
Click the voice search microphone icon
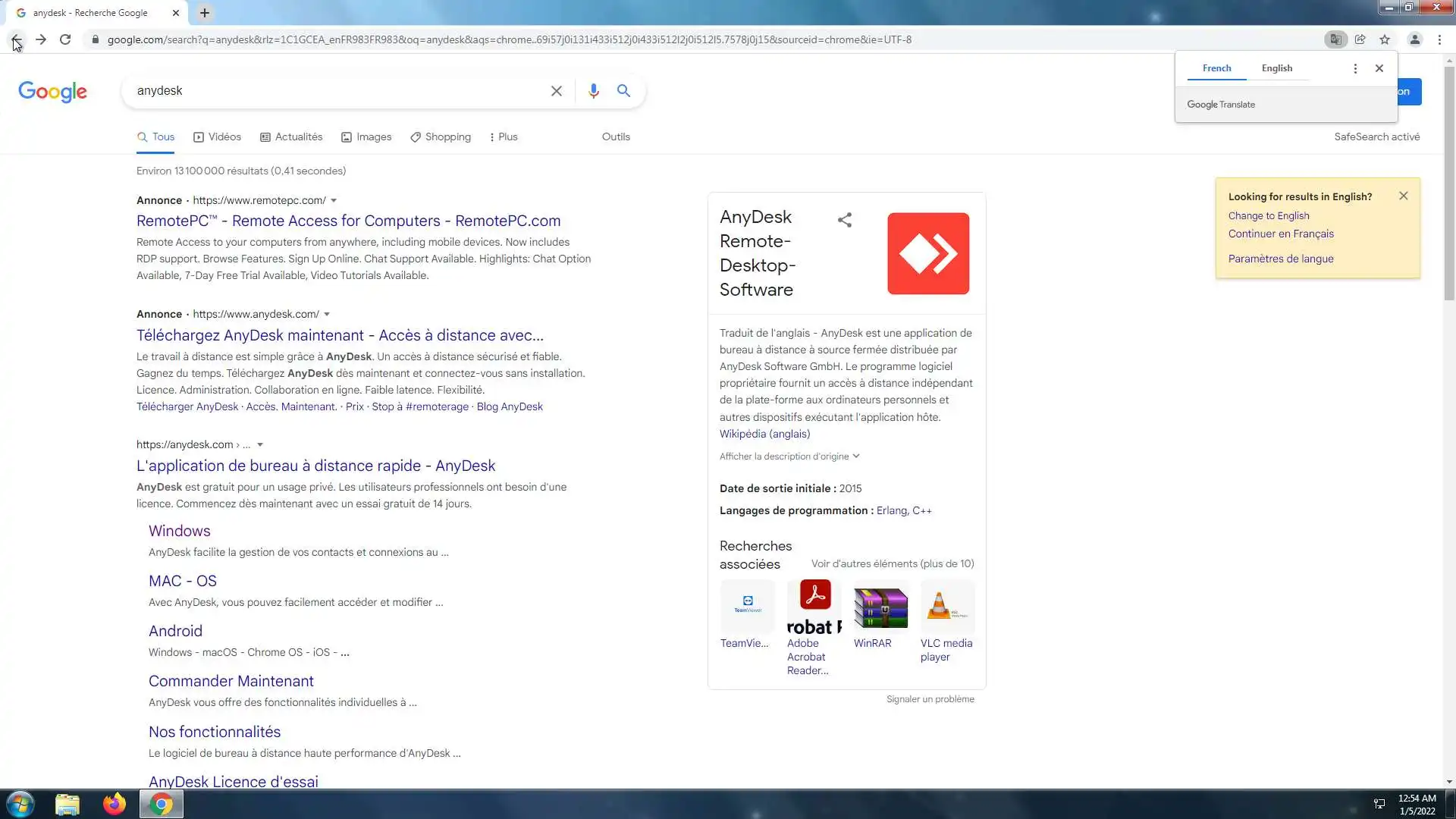(x=593, y=91)
